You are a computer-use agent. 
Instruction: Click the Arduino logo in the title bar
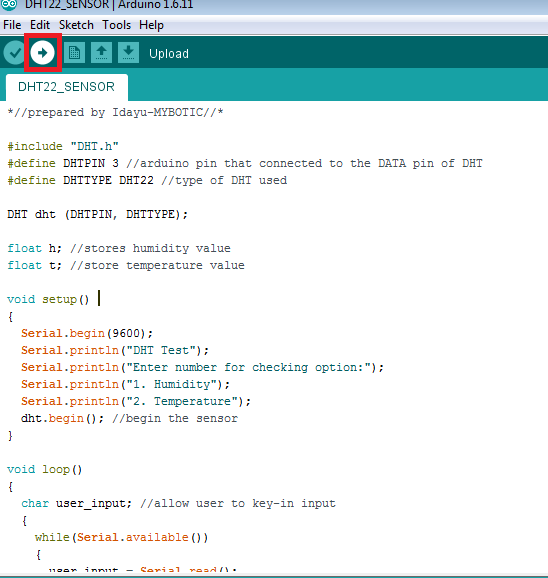[x=9, y=4]
